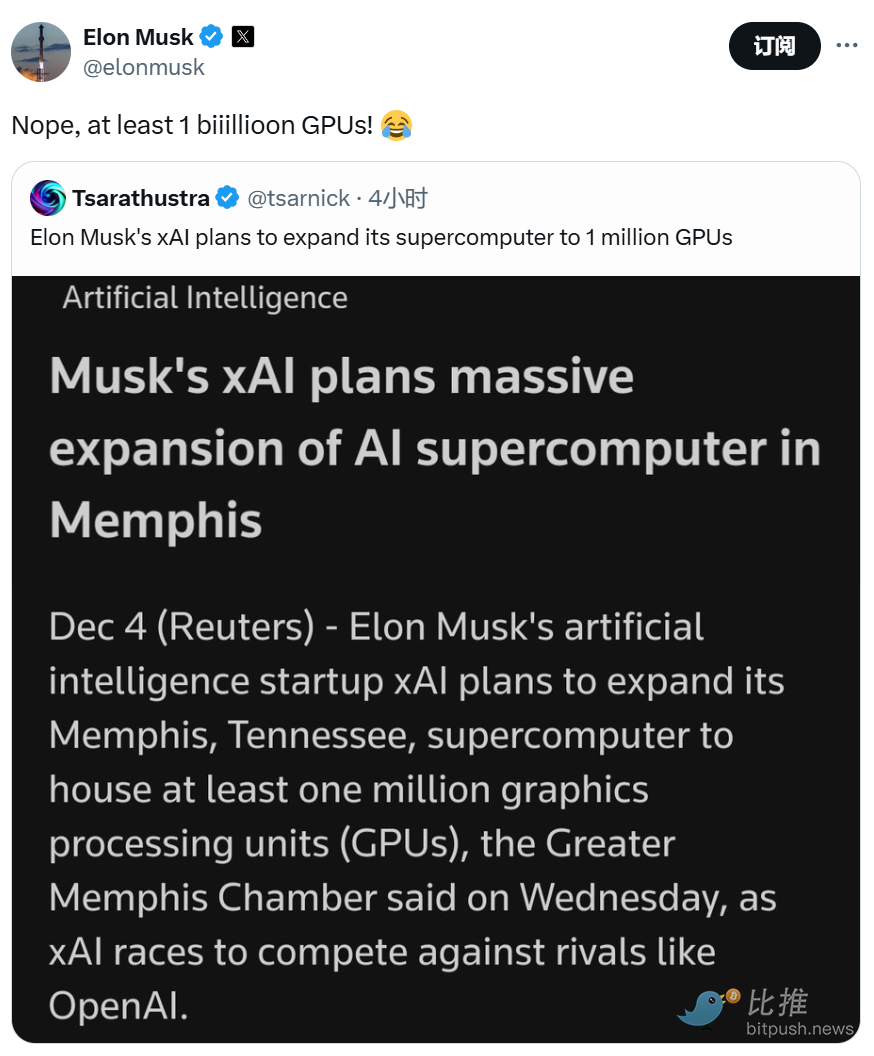Open the three-dot more options menu

coord(846,46)
